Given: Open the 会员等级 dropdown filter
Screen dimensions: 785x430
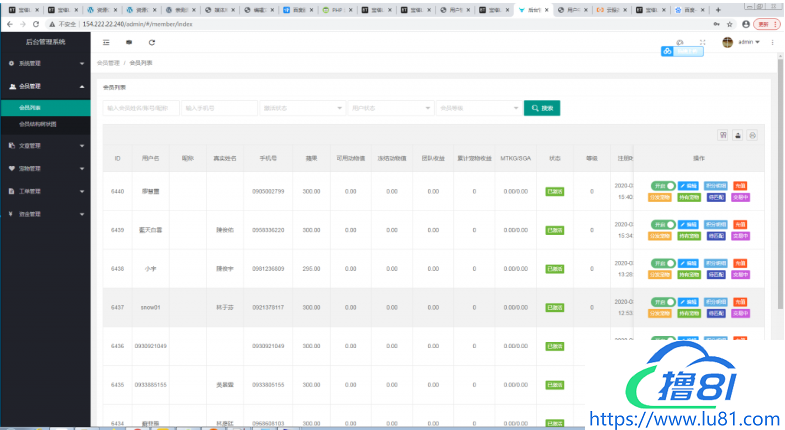Looking at the screenshot, I should pyautogui.click(x=477, y=108).
